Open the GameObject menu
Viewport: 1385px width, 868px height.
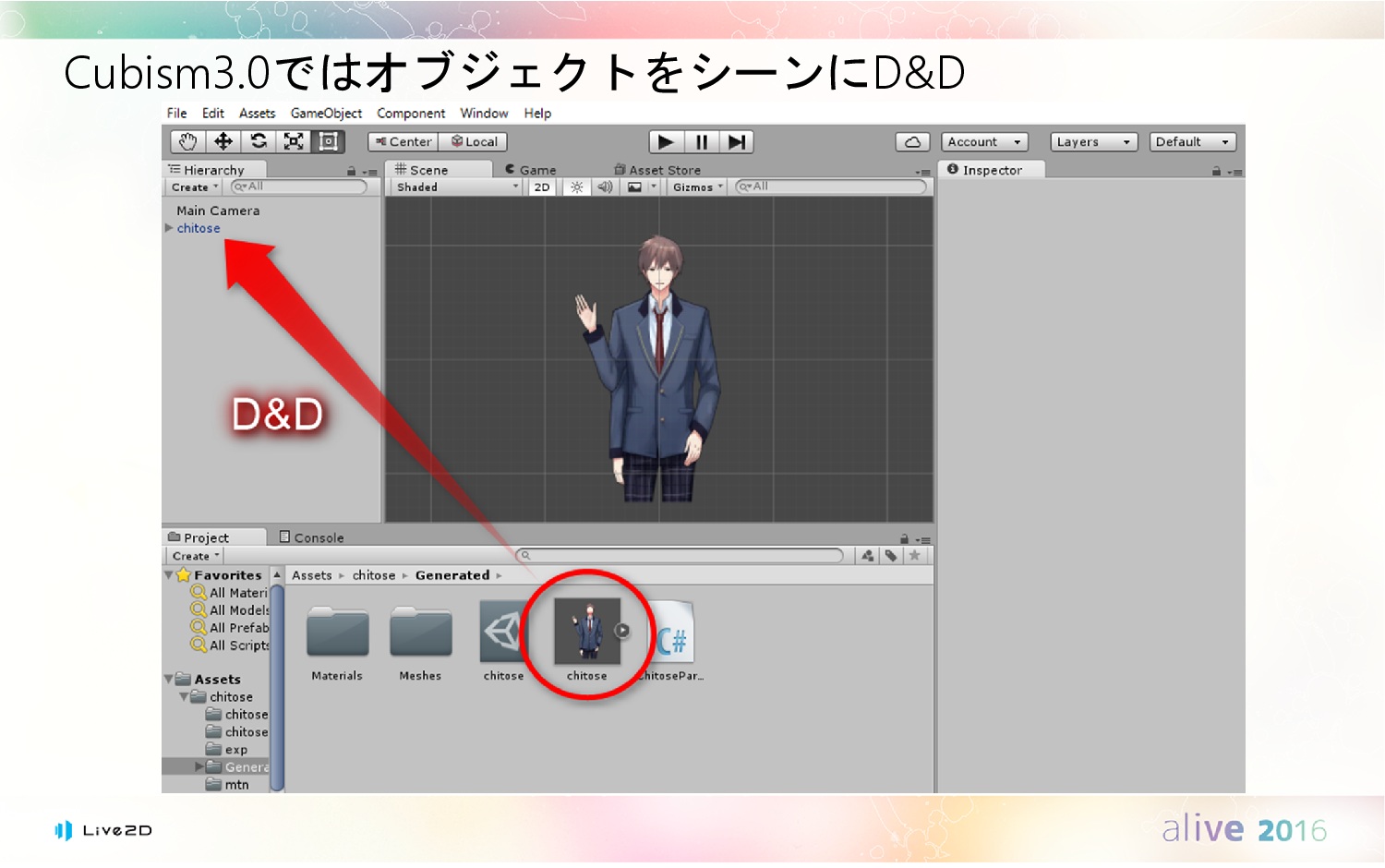pyautogui.click(x=326, y=114)
